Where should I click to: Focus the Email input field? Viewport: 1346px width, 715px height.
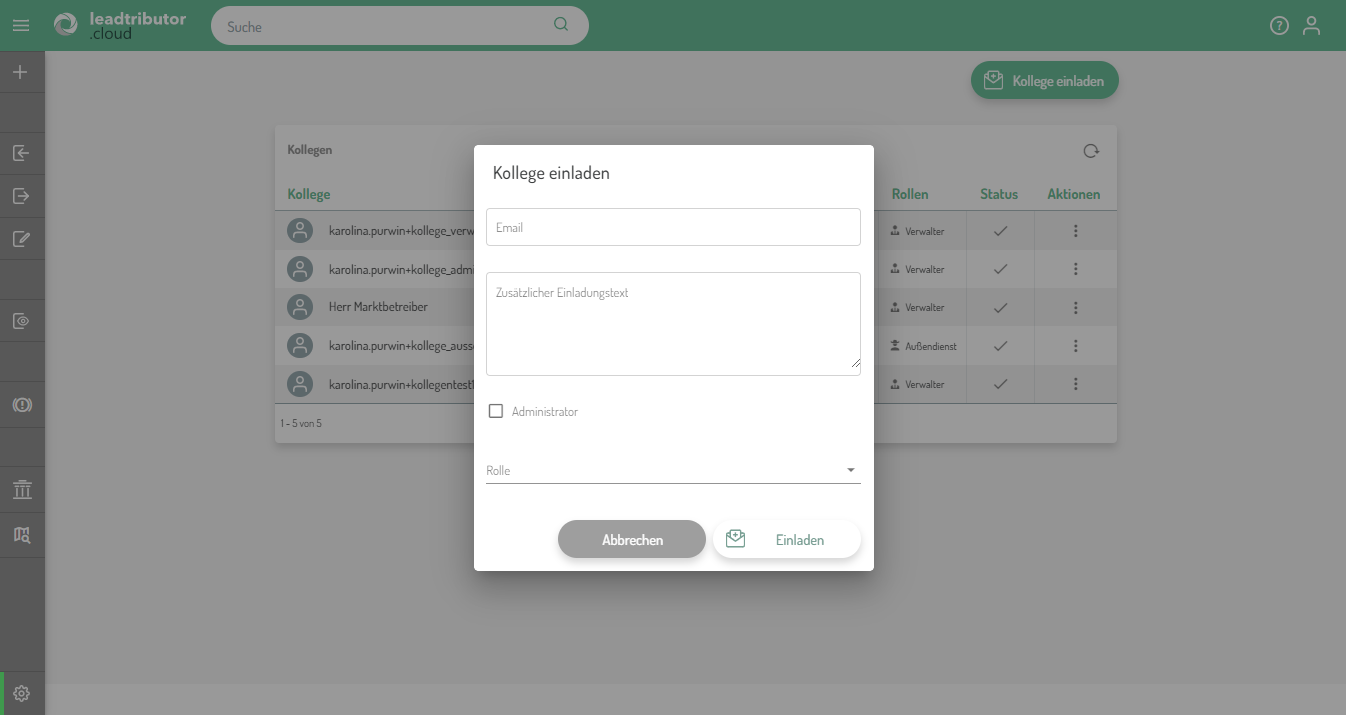[x=673, y=227]
